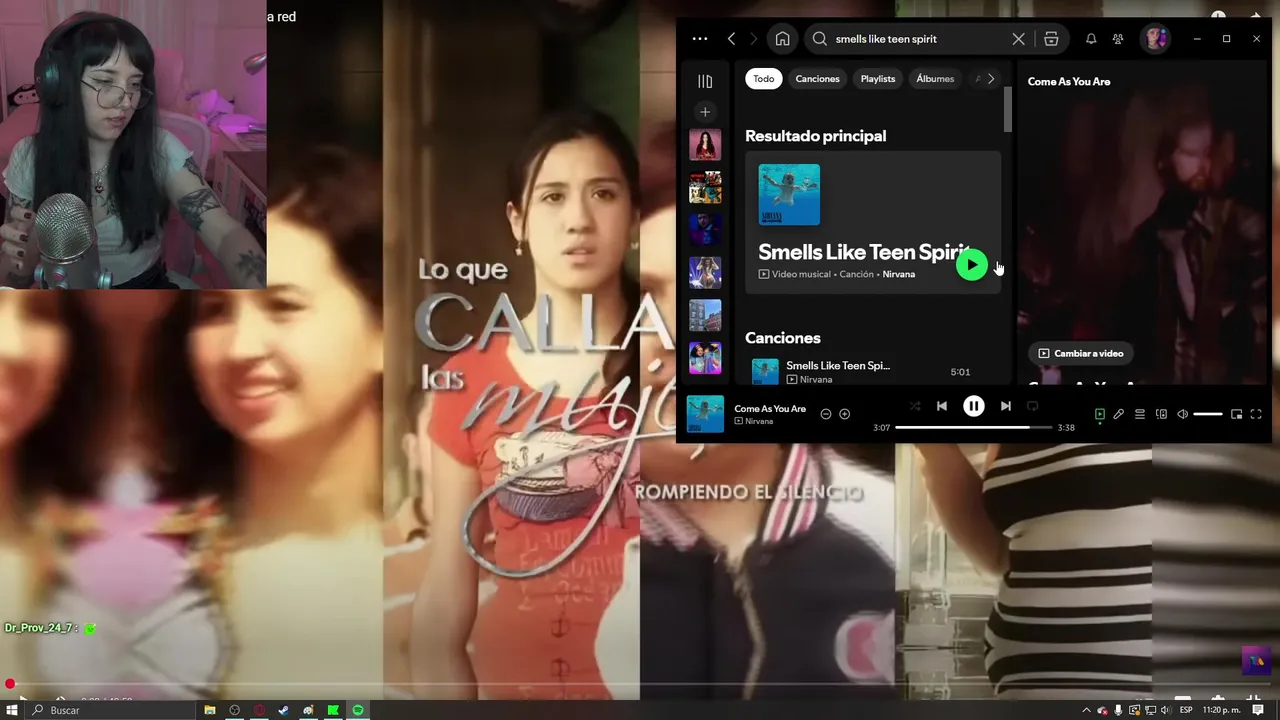The height and width of the screenshot is (720, 1280).
Task: Open Nirvana link in the main result
Action: [x=899, y=274]
